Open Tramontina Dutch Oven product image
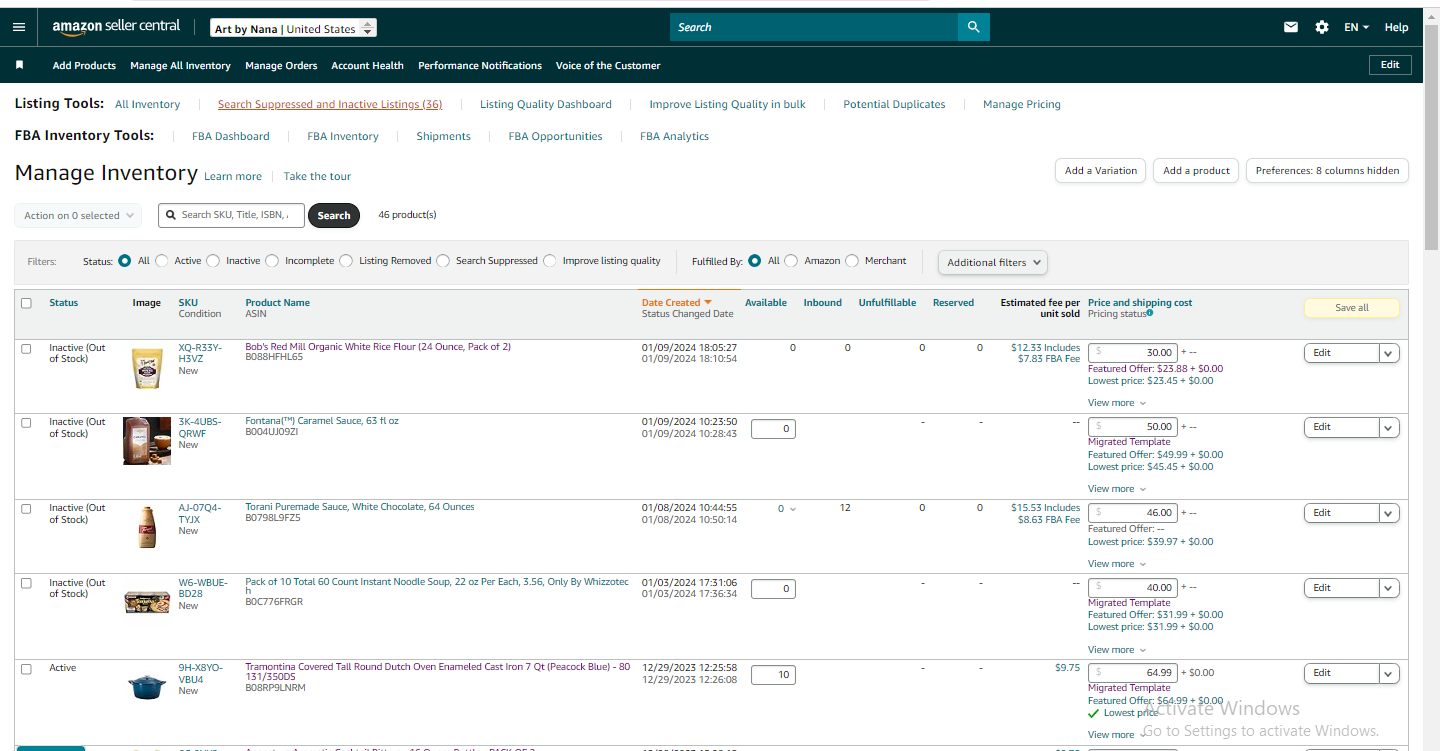The image size is (1440, 751). click(x=147, y=686)
